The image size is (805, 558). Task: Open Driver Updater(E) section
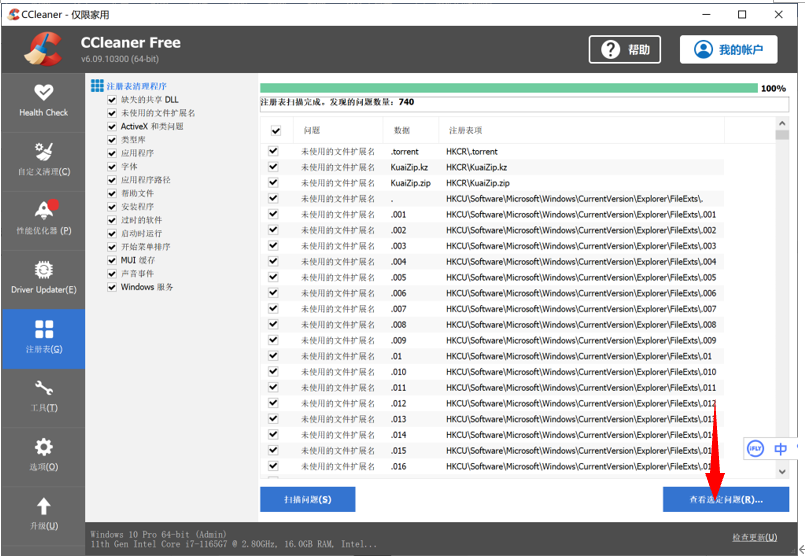click(44, 279)
